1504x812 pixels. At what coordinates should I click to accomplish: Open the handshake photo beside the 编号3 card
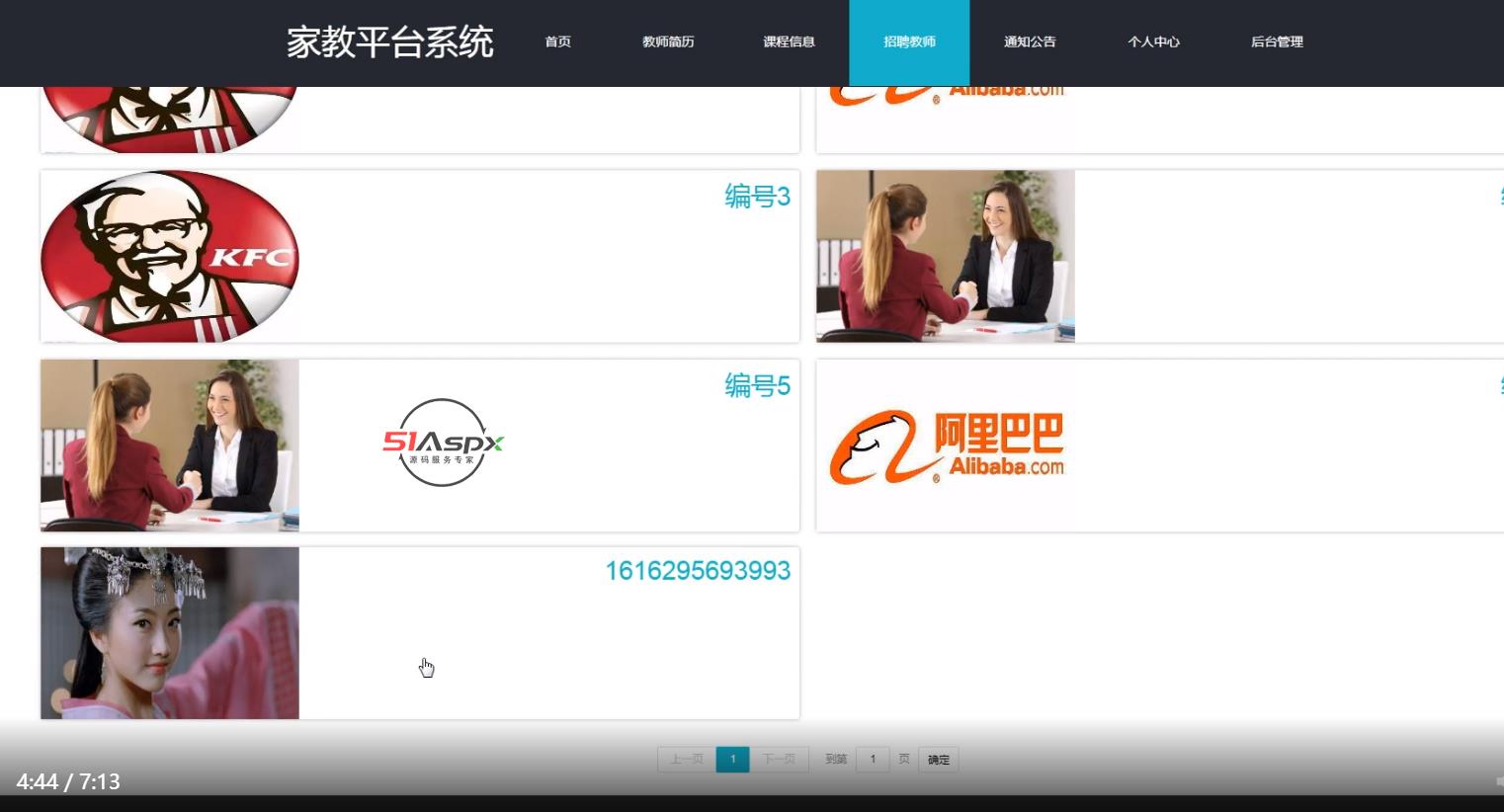pos(946,256)
